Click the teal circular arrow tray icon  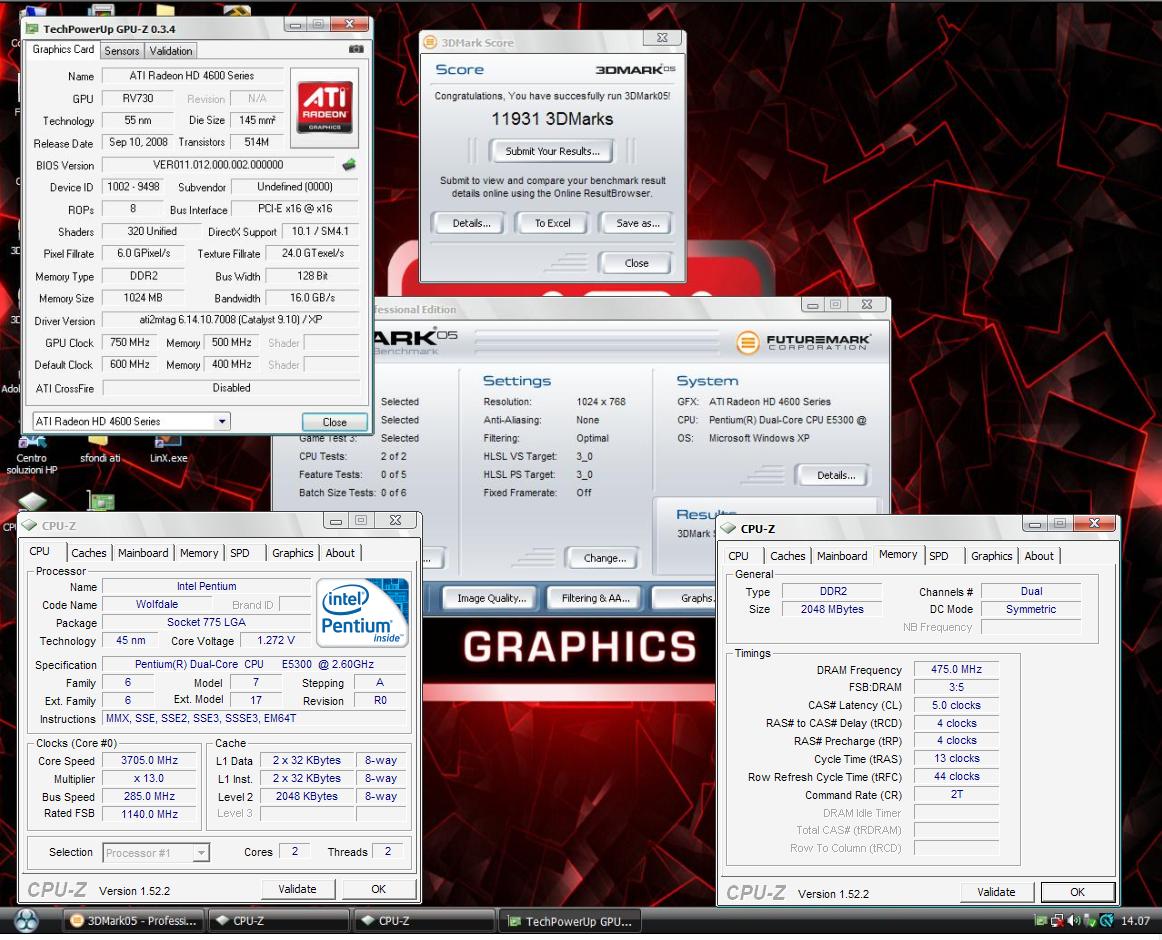(1106, 921)
